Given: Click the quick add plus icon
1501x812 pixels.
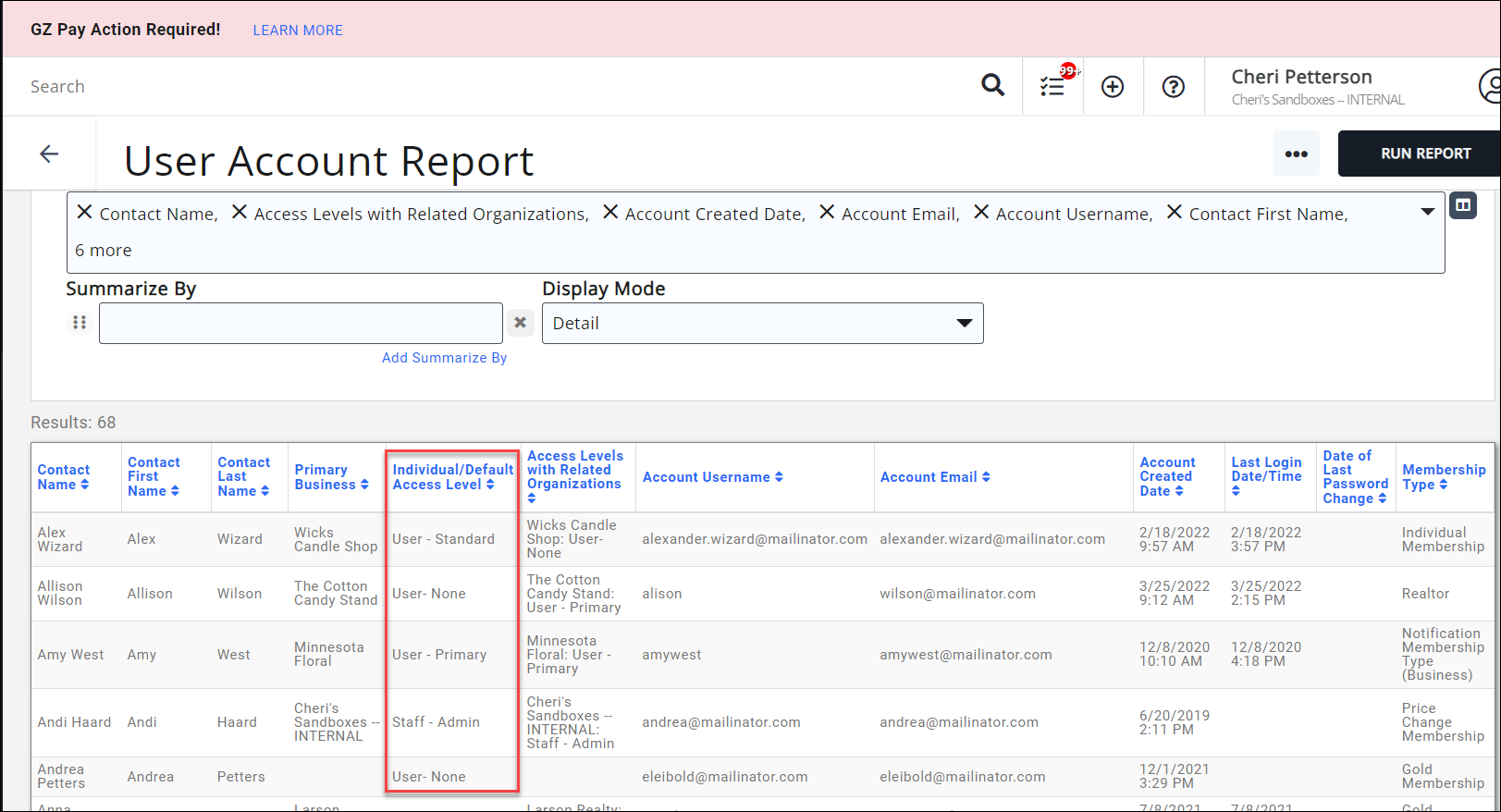Looking at the screenshot, I should click(1113, 87).
